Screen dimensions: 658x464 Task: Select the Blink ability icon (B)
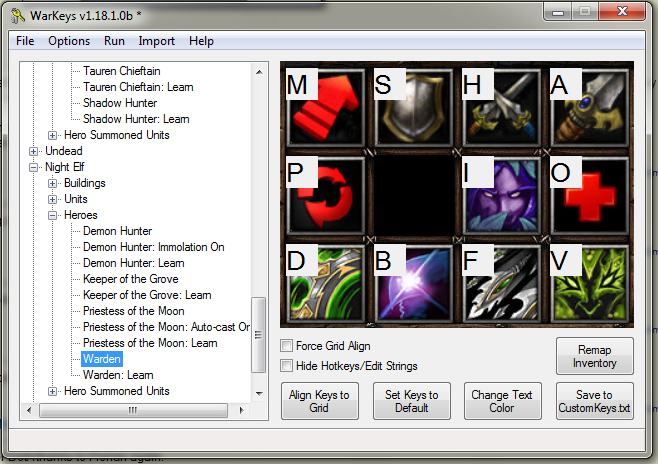click(413, 284)
